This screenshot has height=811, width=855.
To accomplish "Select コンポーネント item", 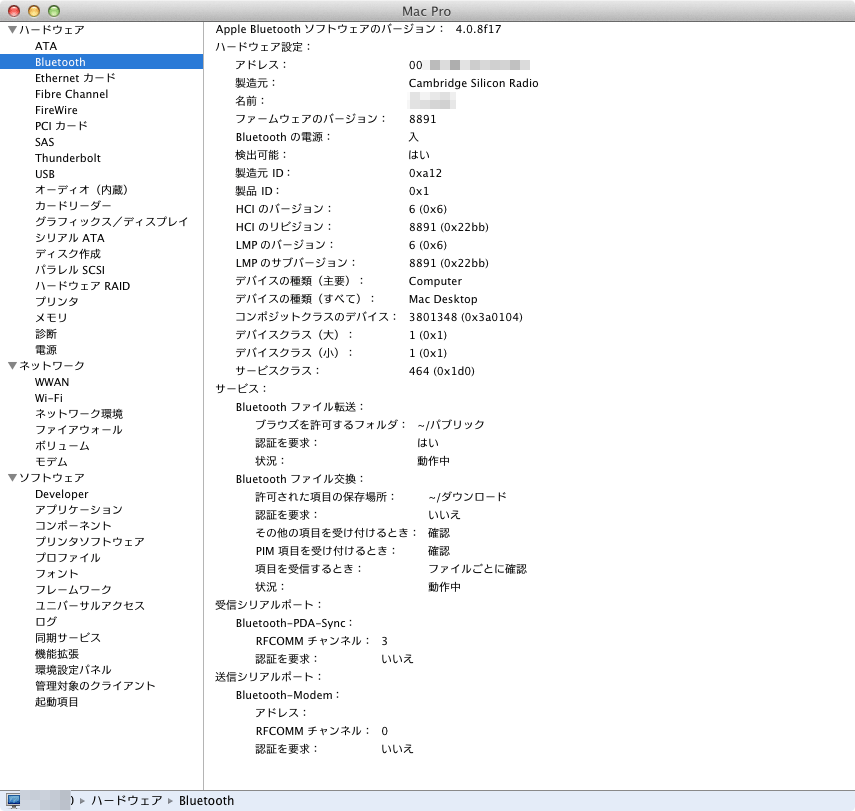I will click(73, 526).
